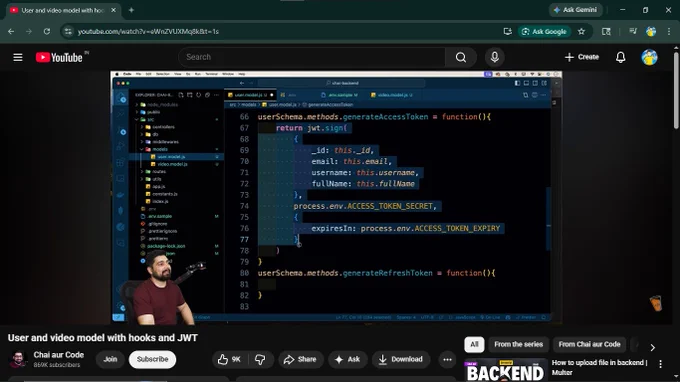This screenshot has height=382, width=680.
Task: Open the Create menu
Action: (x=582, y=57)
